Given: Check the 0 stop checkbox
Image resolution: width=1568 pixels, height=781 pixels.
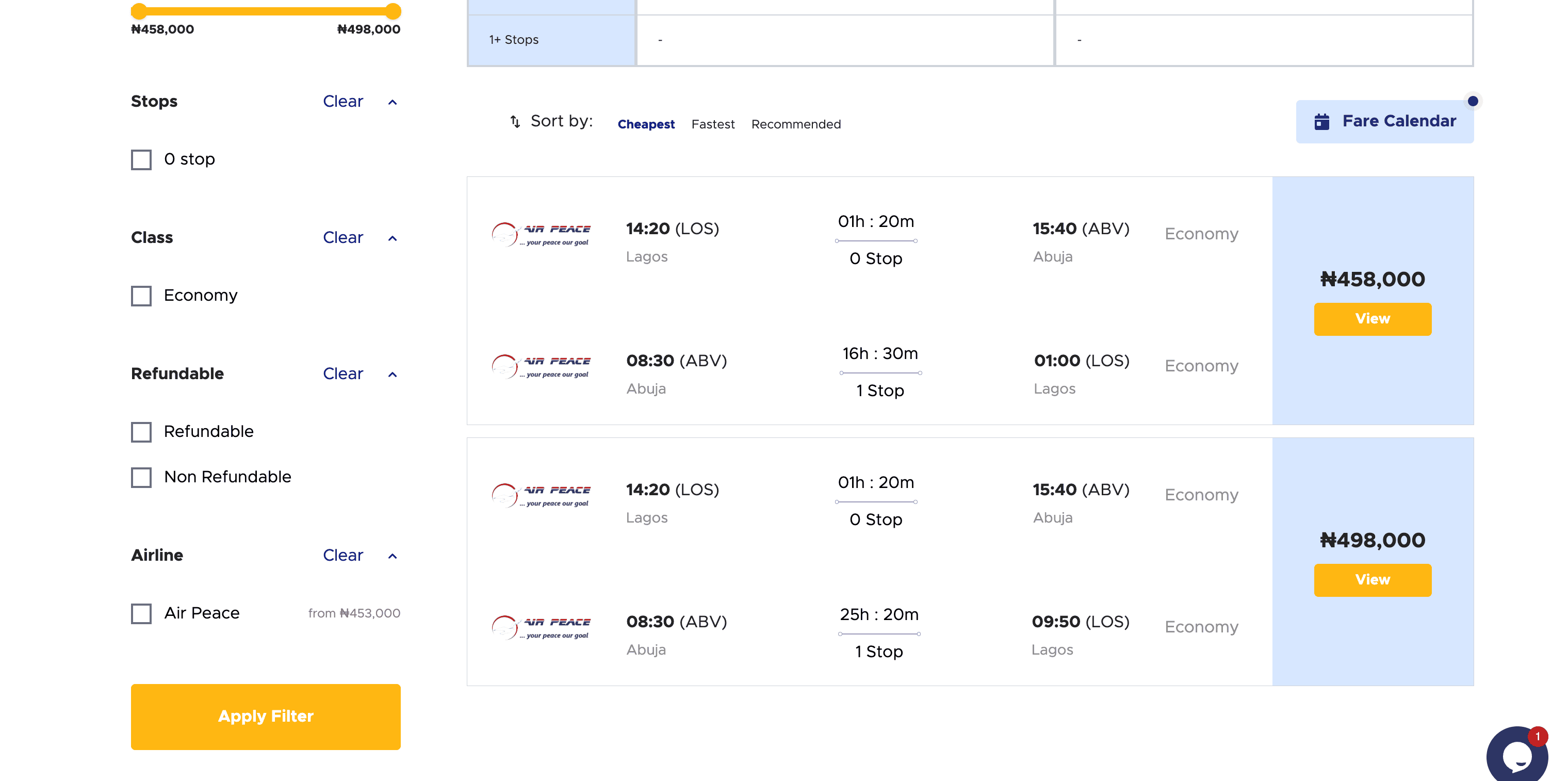Looking at the screenshot, I should pyautogui.click(x=141, y=160).
